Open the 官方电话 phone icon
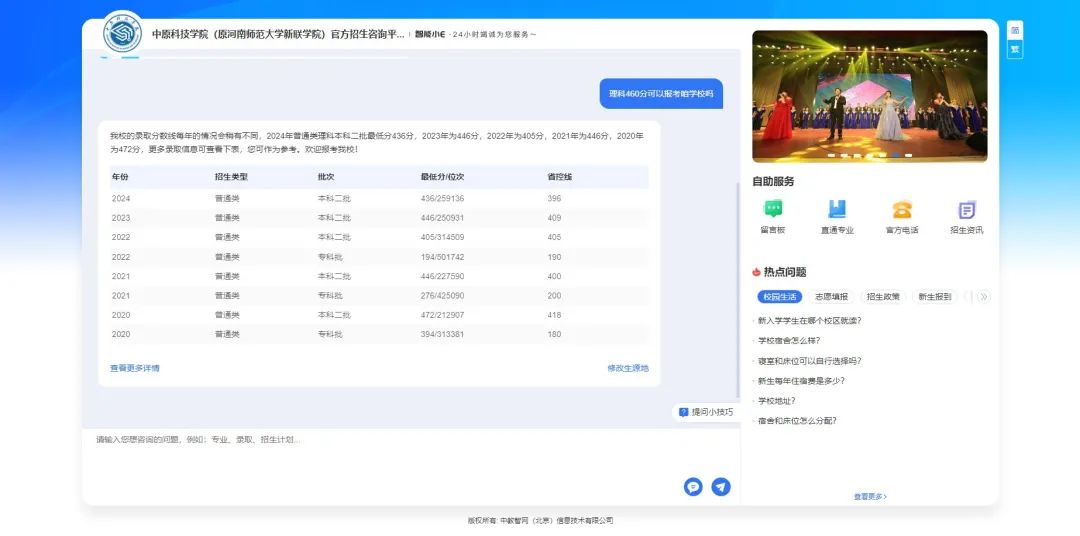This screenshot has height=536, width=1080. coord(902,209)
